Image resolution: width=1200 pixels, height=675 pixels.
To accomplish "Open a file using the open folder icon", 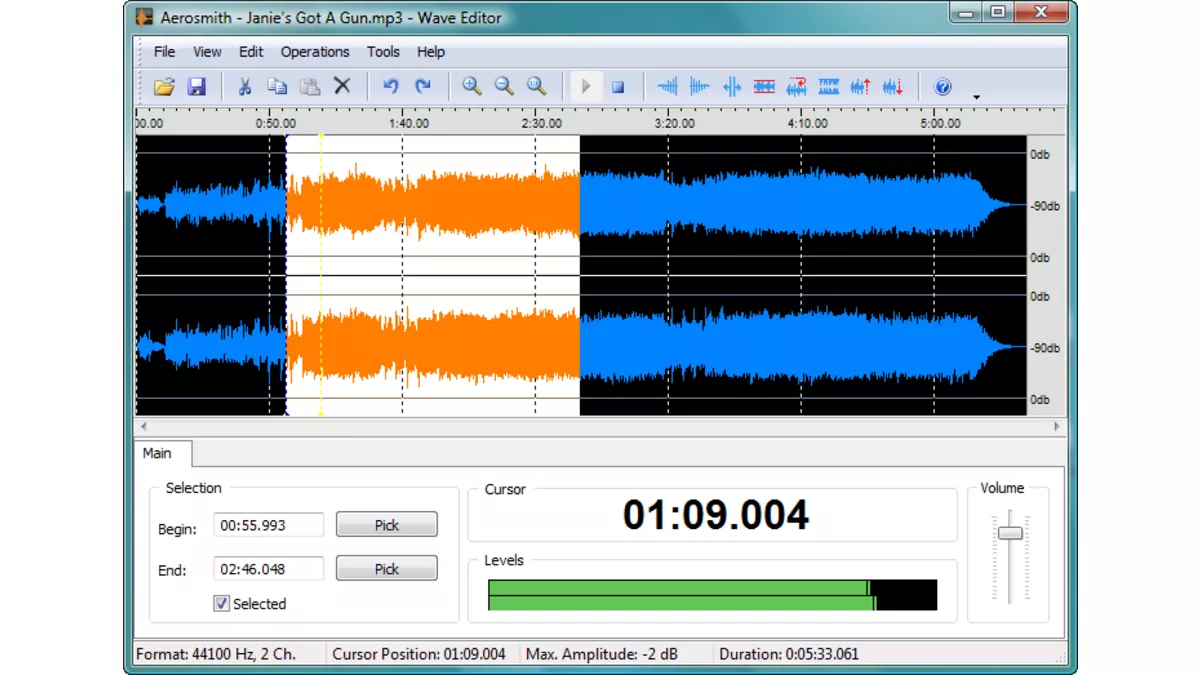I will click(x=164, y=86).
